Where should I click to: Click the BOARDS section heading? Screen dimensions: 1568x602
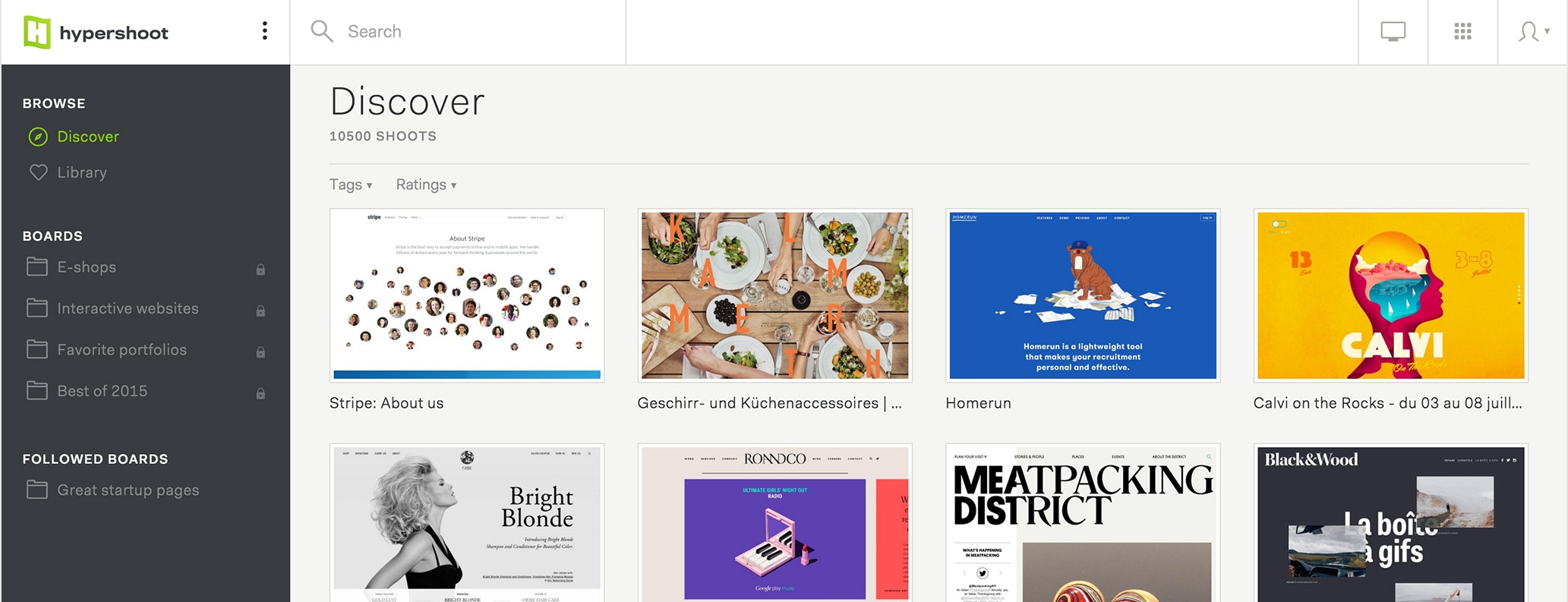coord(52,236)
